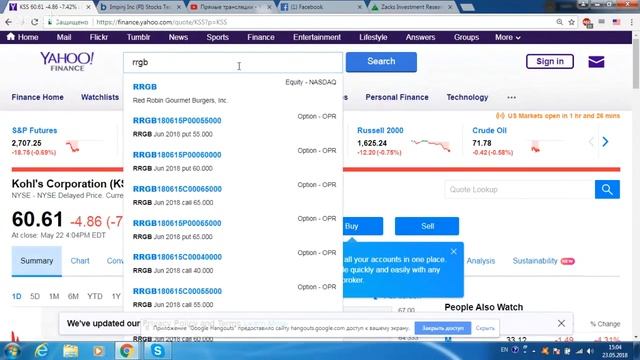640x360 pixels.
Task: Switch to the YouTube browser tab
Action: pos(231,7)
